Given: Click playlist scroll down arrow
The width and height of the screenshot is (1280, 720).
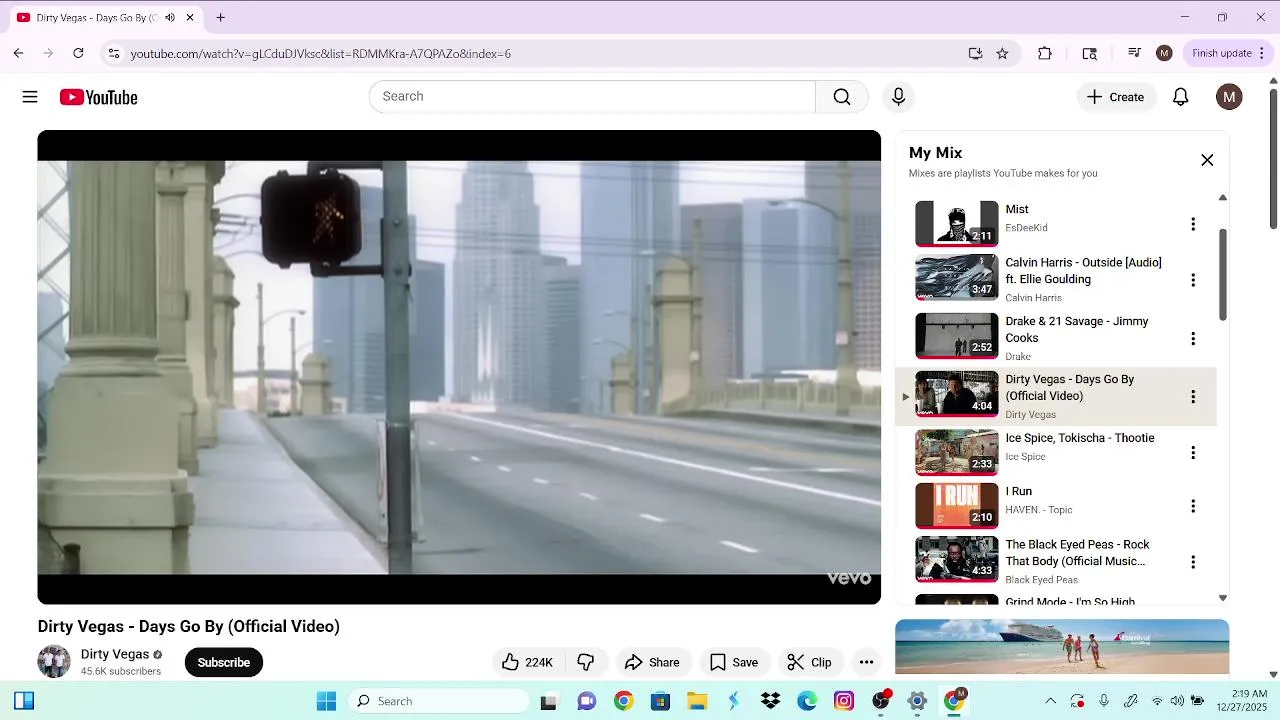Looking at the screenshot, I should tap(1222, 598).
